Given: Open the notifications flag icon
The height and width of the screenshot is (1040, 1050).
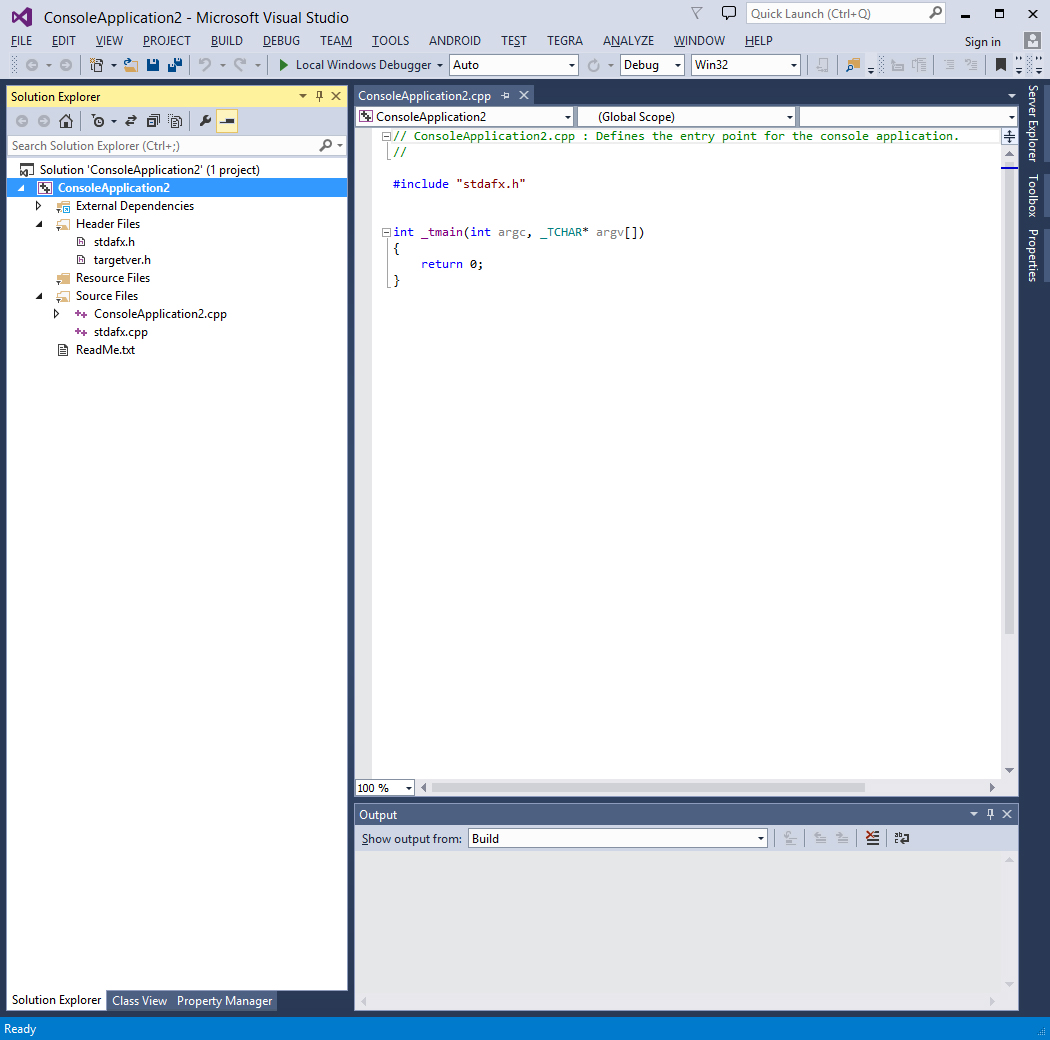Looking at the screenshot, I should [696, 13].
